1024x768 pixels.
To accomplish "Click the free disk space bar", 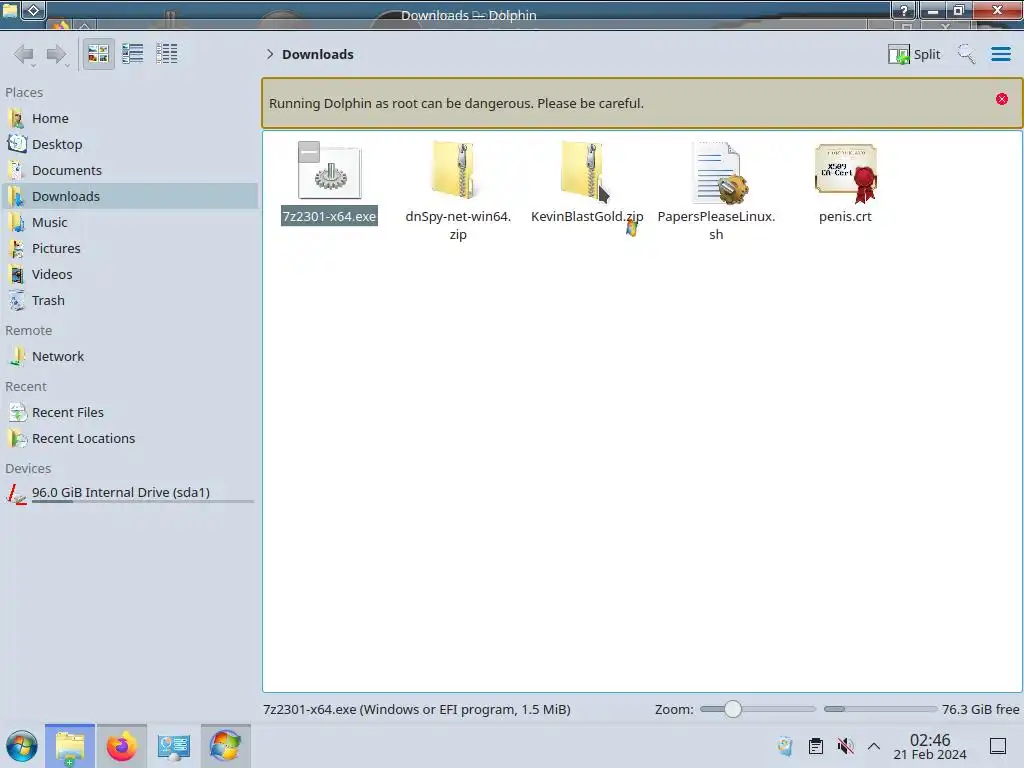I will click(880, 709).
